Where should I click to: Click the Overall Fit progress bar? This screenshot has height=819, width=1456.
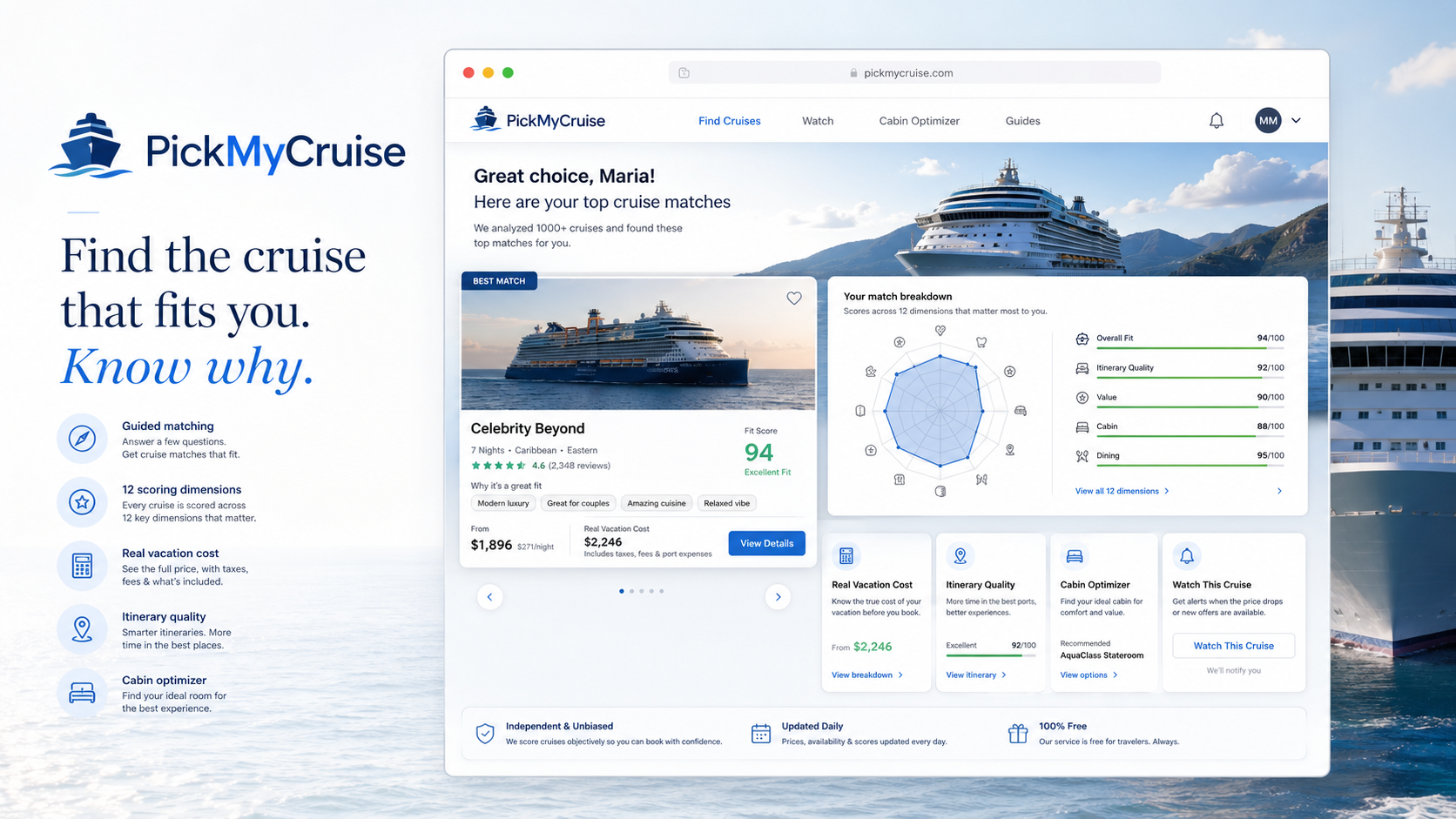tap(1190, 348)
